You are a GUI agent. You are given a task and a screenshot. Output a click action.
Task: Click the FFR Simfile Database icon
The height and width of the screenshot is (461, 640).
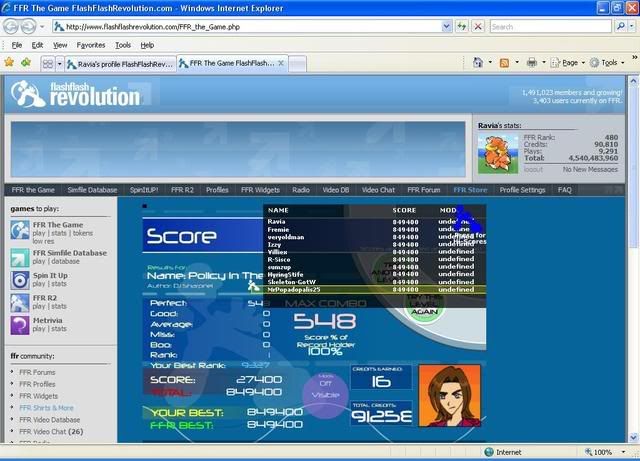tap(19, 259)
